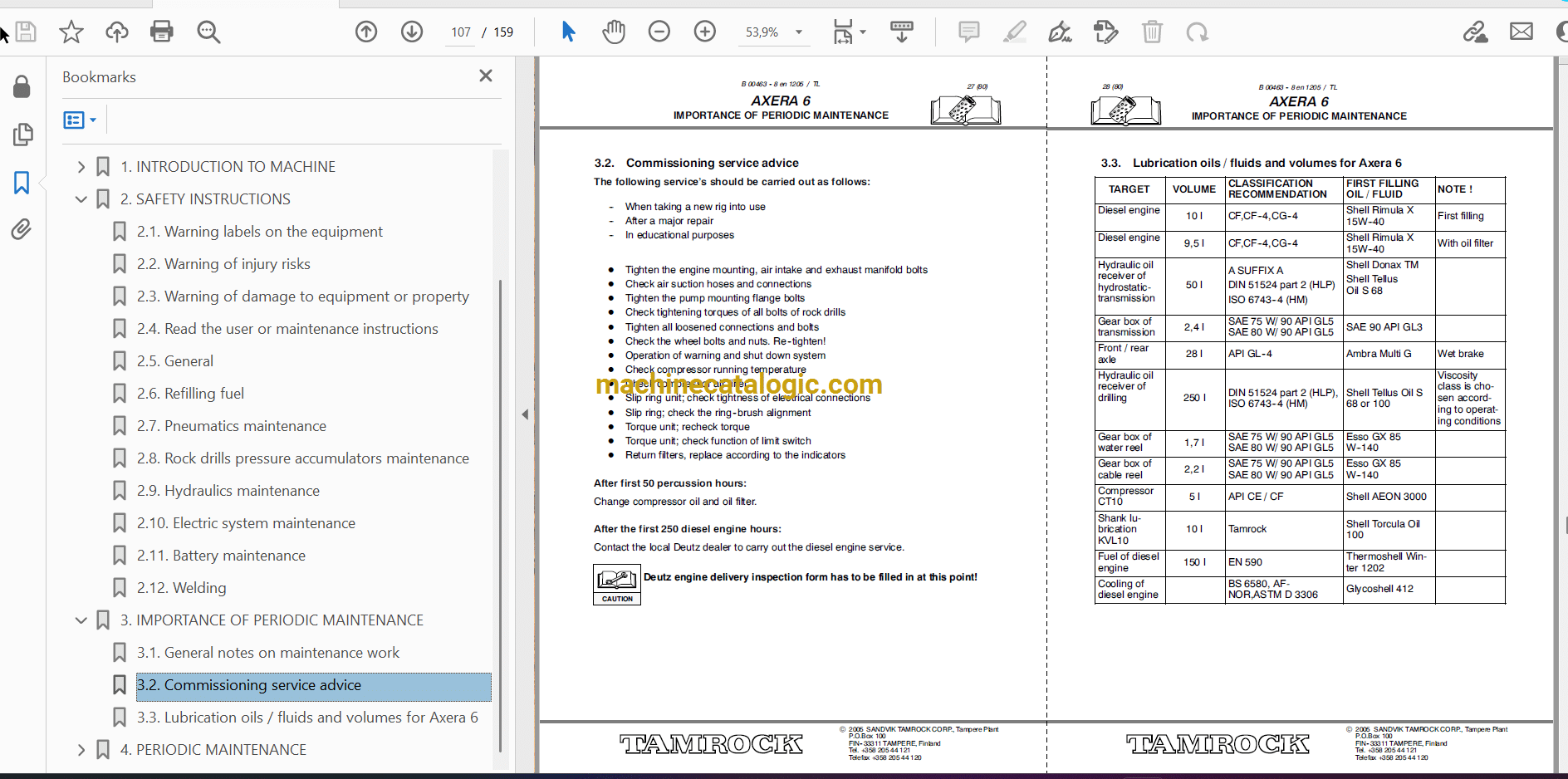Activate the selection arrow tool
The height and width of the screenshot is (779, 1568).
(x=568, y=32)
